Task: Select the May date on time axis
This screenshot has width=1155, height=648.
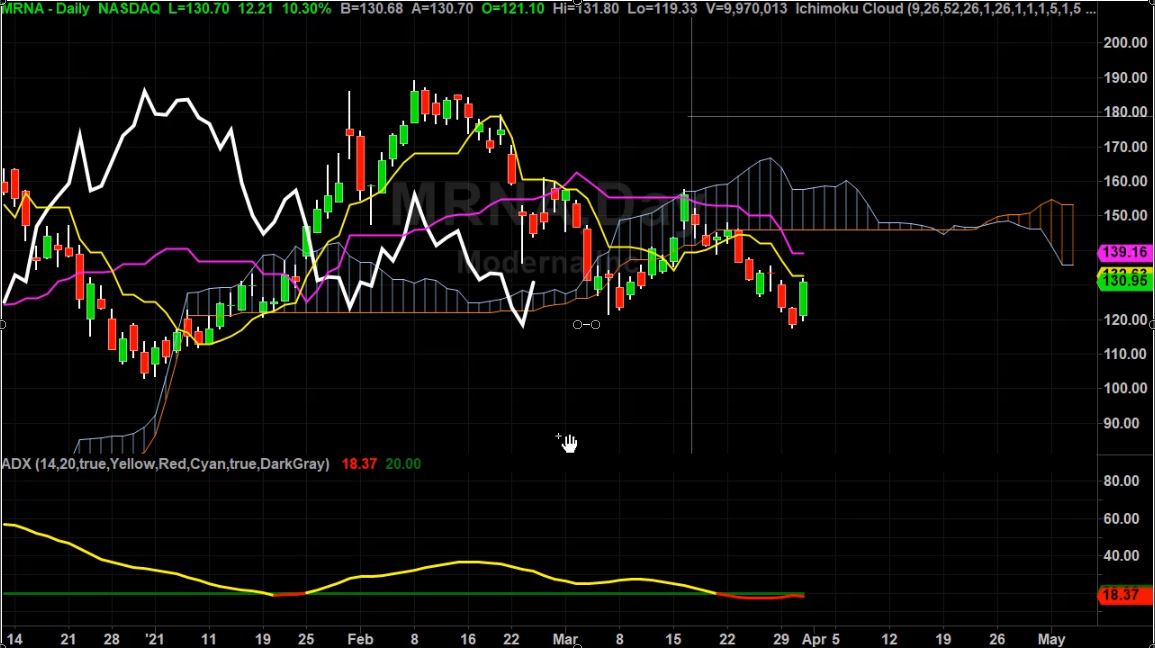Action: pyautogui.click(x=1050, y=638)
